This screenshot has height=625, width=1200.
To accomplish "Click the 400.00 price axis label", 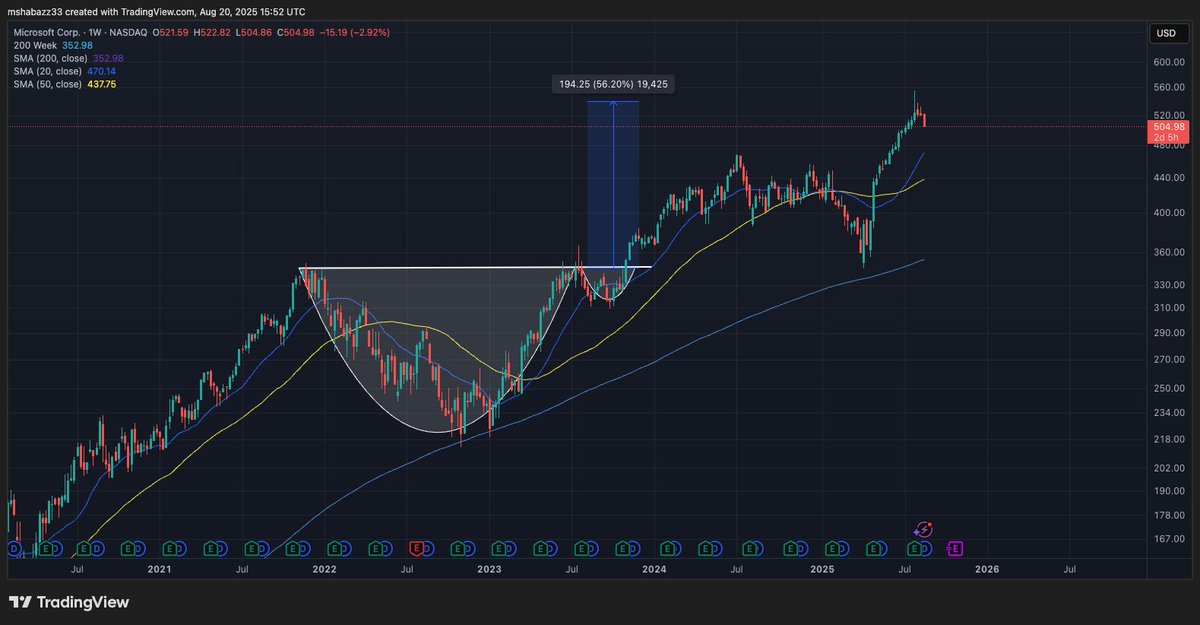I will click(1168, 213).
